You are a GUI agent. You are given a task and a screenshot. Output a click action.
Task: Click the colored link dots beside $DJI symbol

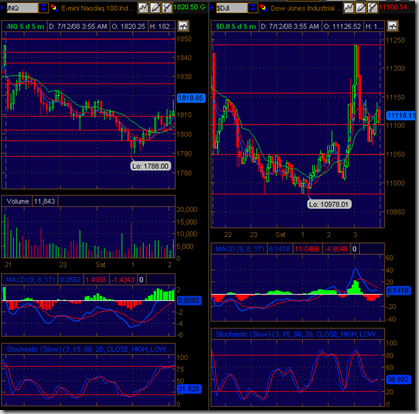(263, 8)
